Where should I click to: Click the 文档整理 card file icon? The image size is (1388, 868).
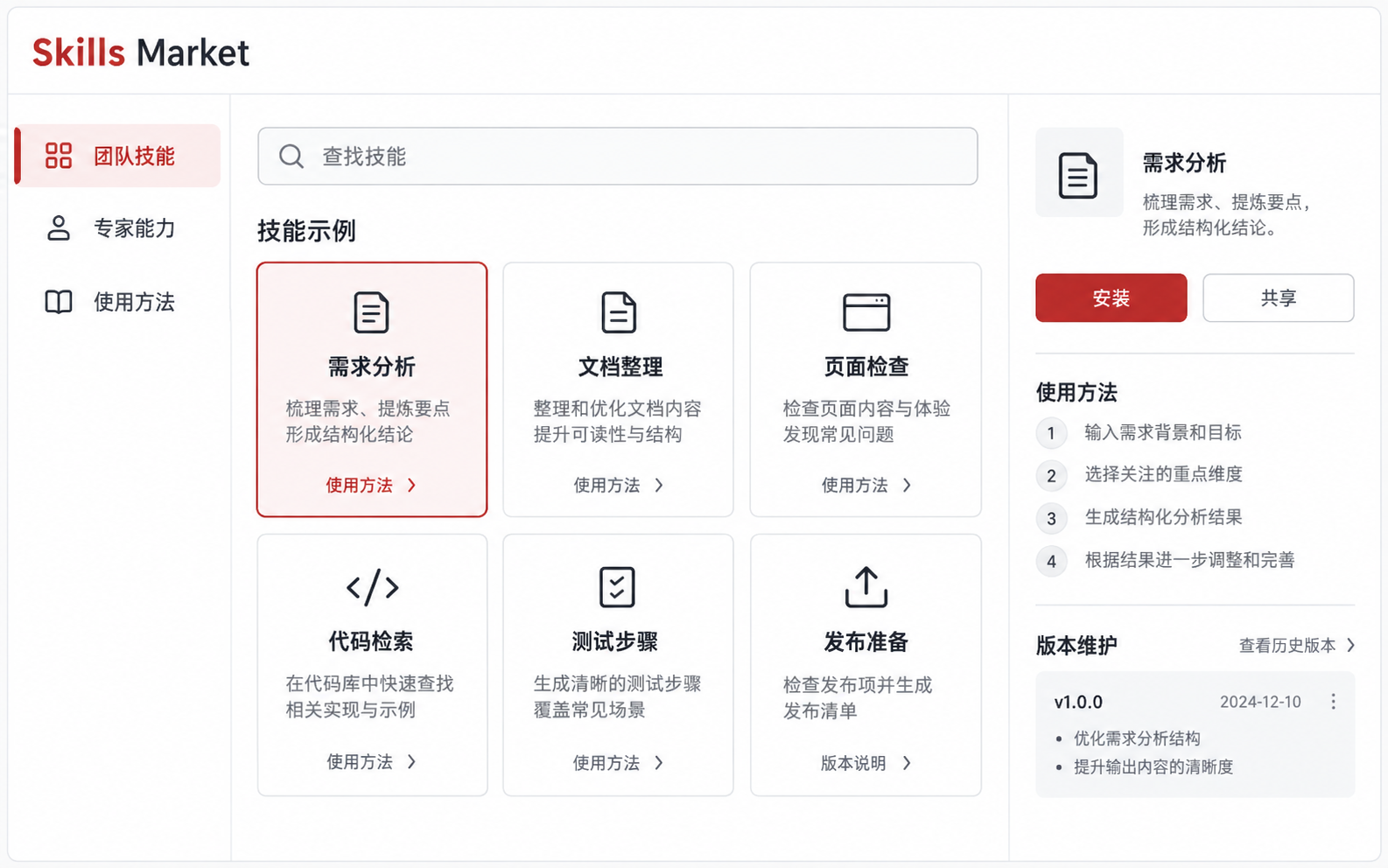(619, 312)
